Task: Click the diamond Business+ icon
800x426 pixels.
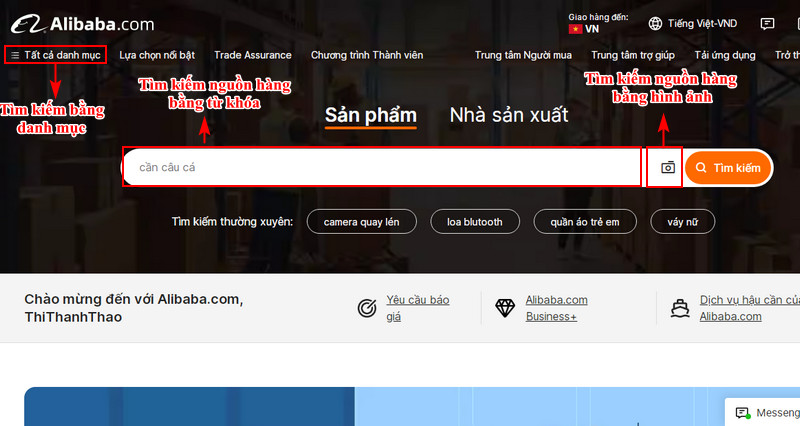Action: [505, 308]
